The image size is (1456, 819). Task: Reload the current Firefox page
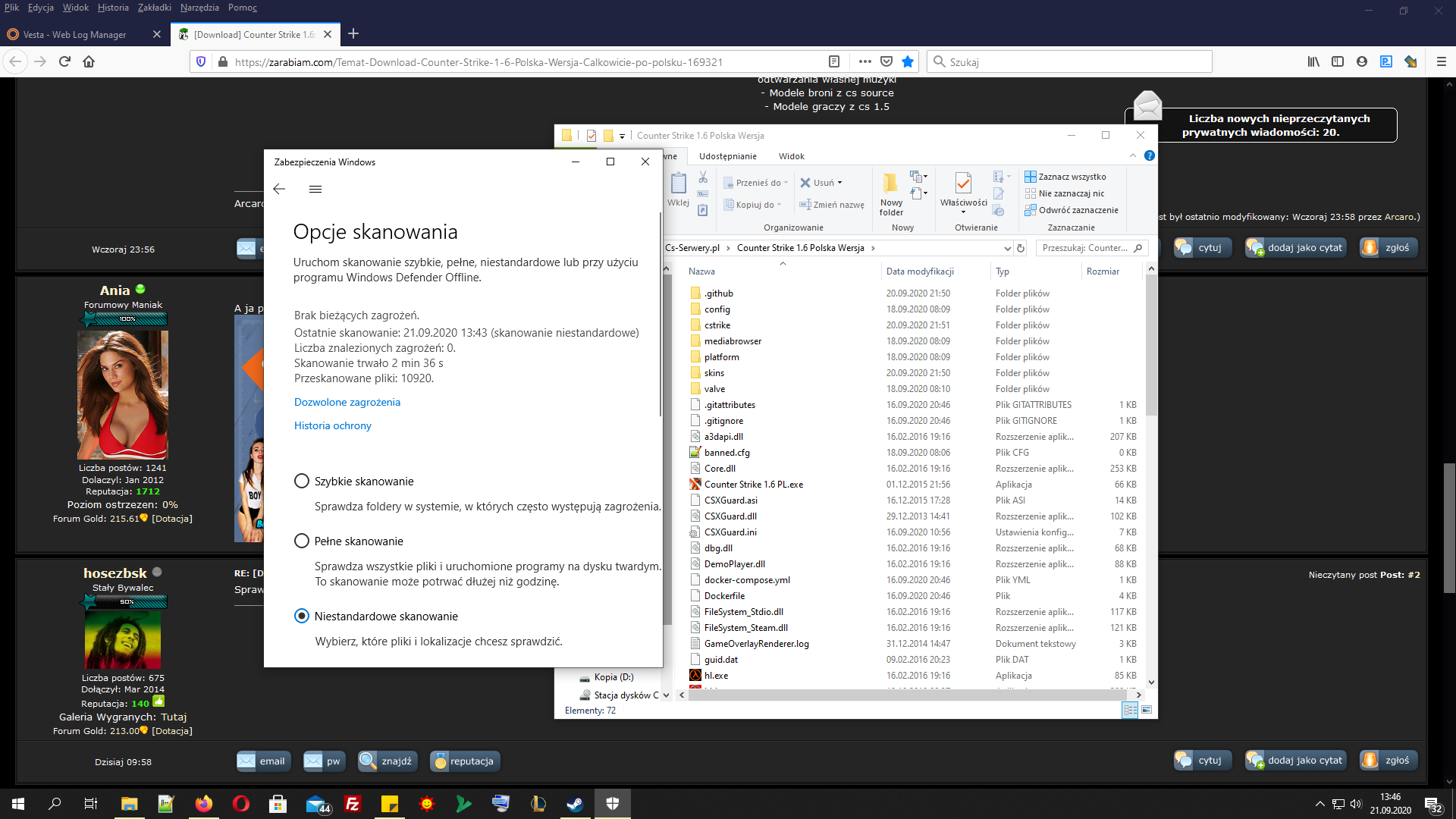point(64,61)
